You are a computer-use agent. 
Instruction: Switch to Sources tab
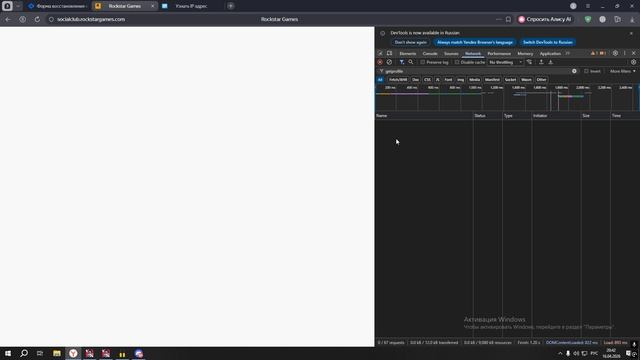click(x=451, y=53)
